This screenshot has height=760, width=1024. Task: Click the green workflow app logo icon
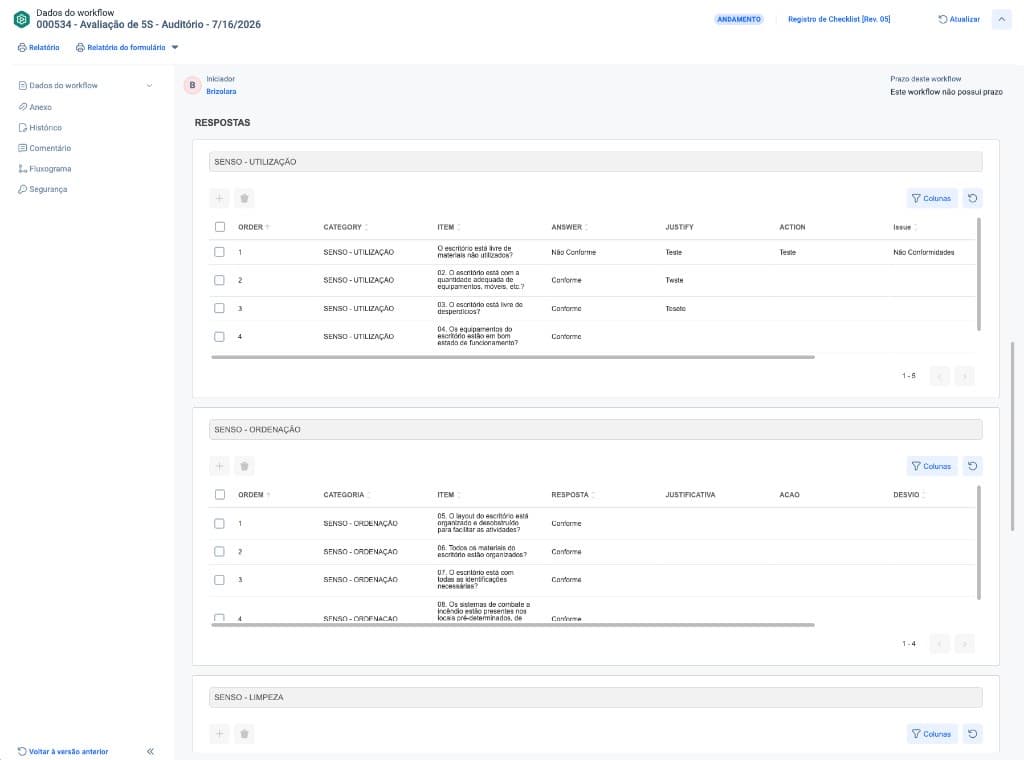(x=22, y=20)
